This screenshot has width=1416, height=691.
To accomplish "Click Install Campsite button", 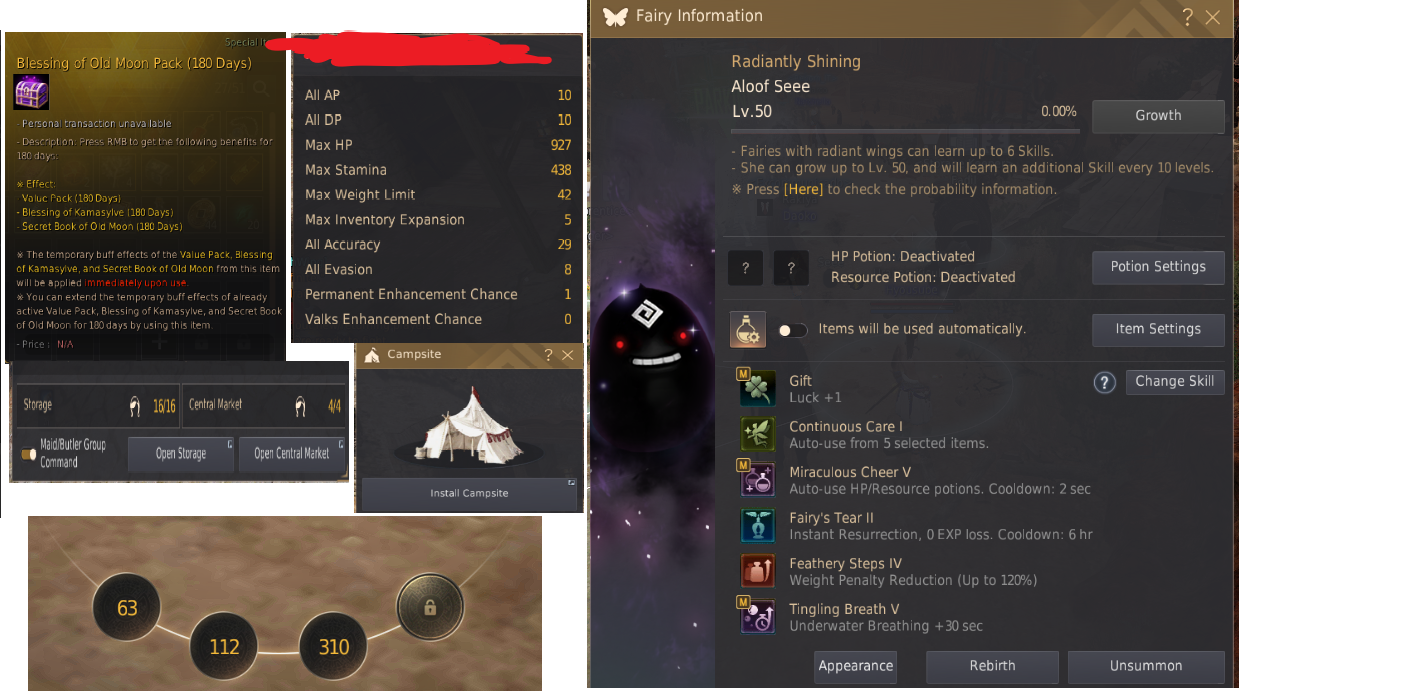I will [x=469, y=493].
